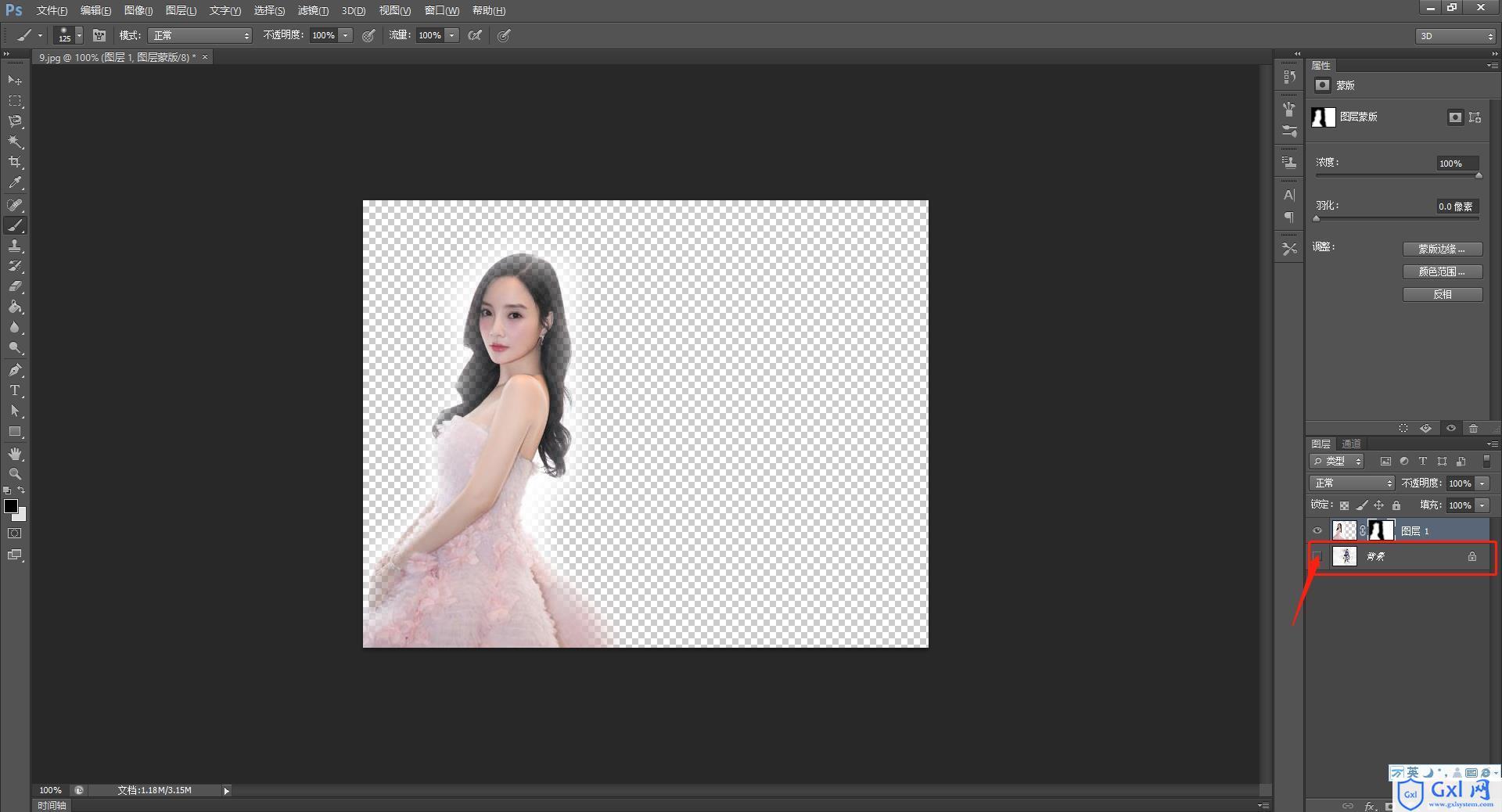The height and width of the screenshot is (812, 1502).
Task: Select the Crop tool
Action: pos(15,162)
